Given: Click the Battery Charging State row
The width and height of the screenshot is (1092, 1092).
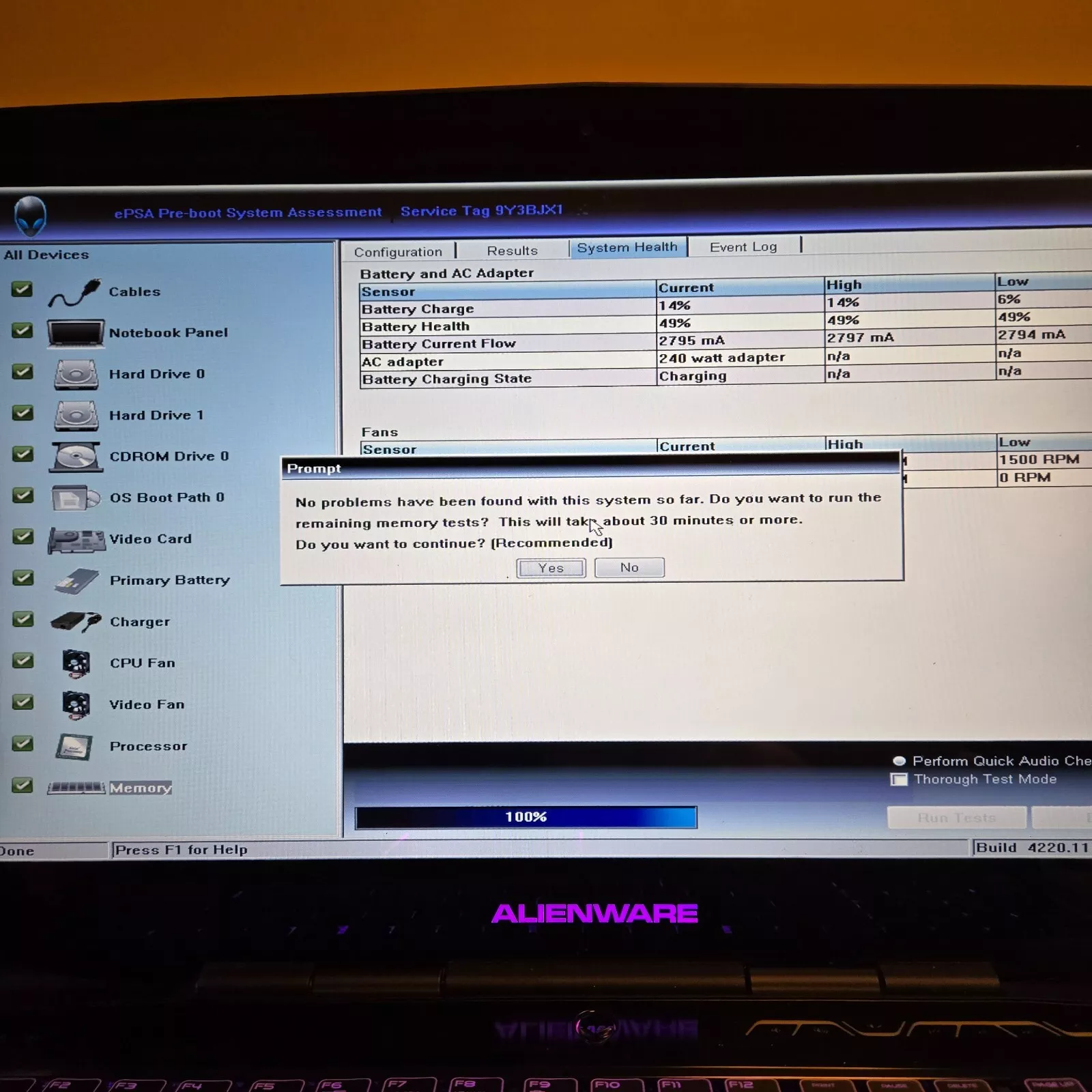Looking at the screenshot, I should 725,375.
